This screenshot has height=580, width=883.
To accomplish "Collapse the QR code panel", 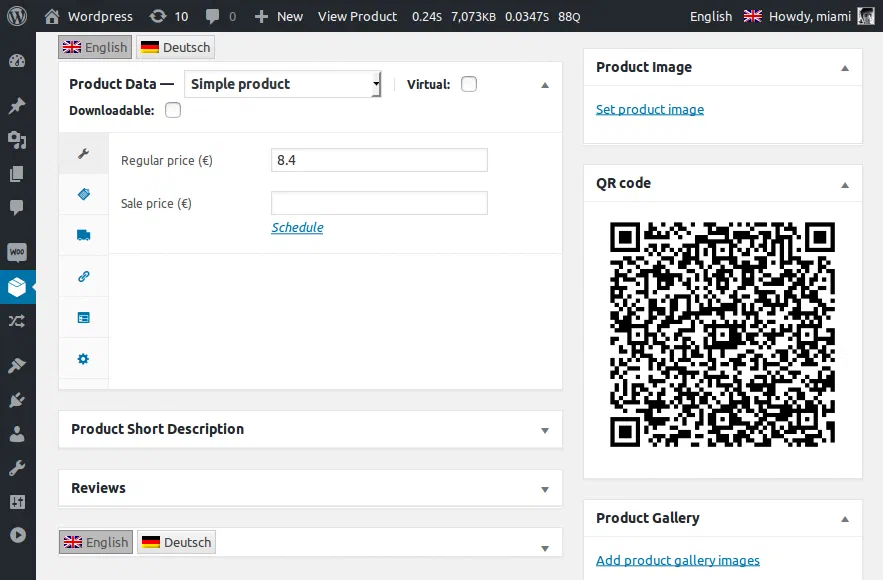I will tap(845, 185).
